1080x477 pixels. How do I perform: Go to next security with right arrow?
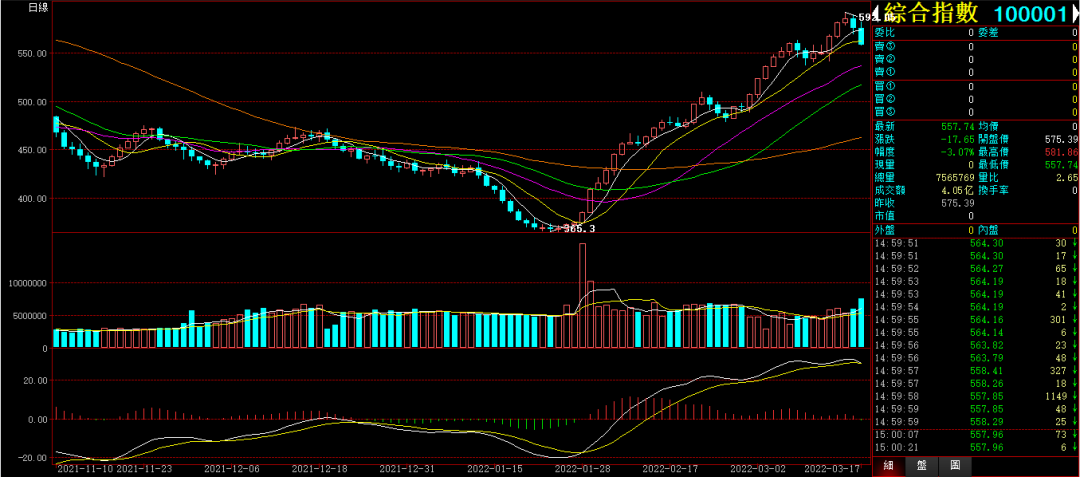click(1074, 14)
